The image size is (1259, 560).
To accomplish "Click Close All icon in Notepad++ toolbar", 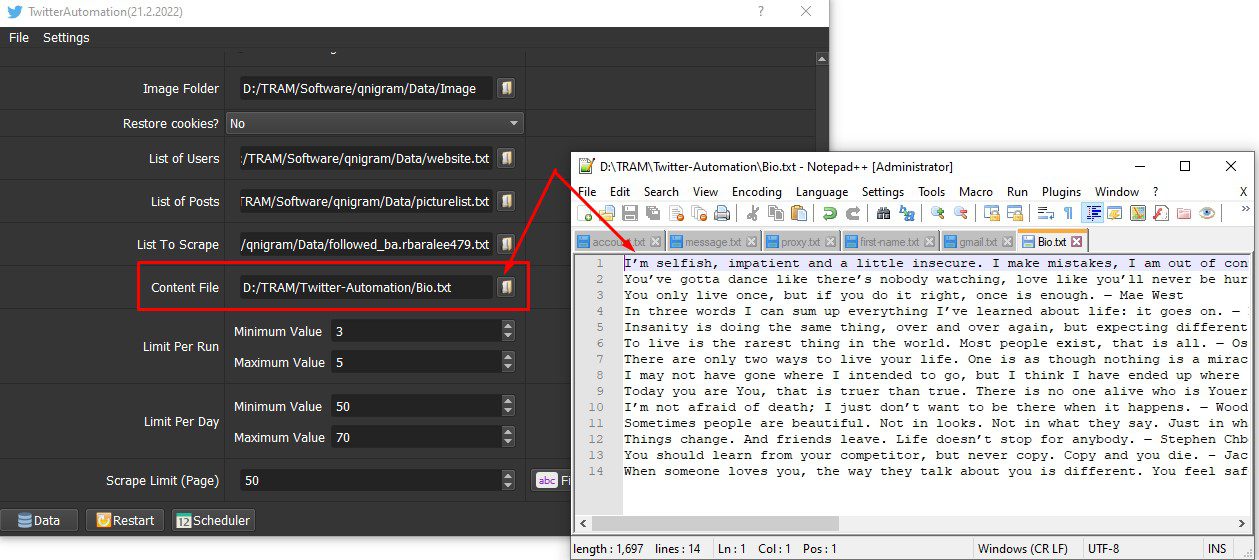I will click(699, 213).
